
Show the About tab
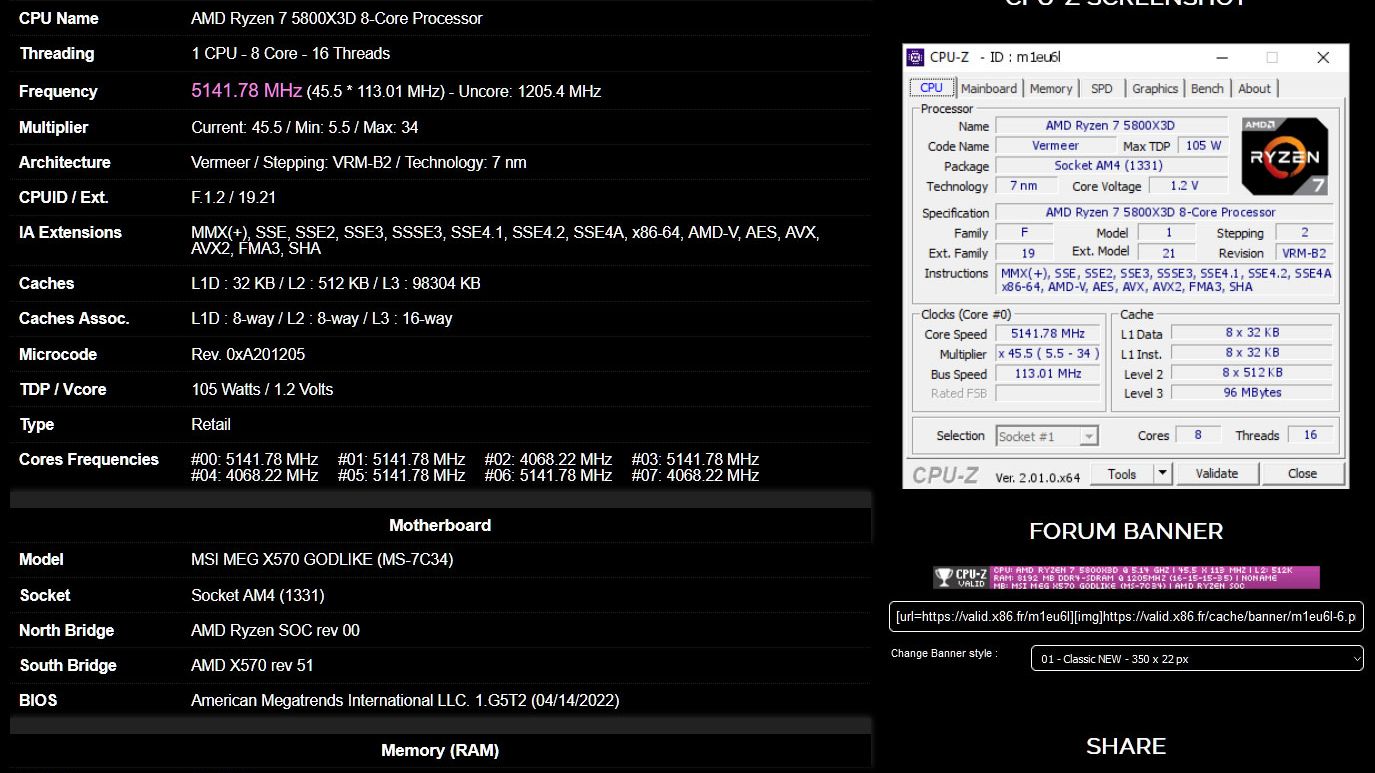pos(1254,89)
